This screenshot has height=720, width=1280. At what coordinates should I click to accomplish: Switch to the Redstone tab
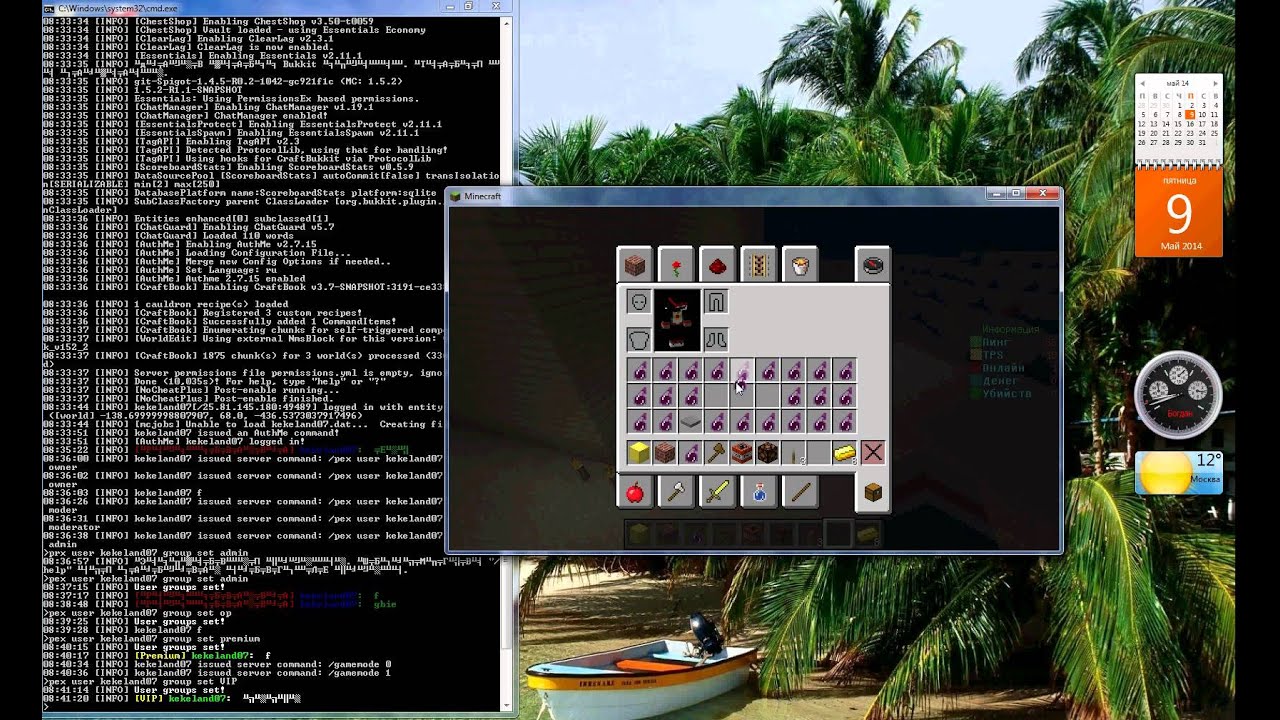717,265
